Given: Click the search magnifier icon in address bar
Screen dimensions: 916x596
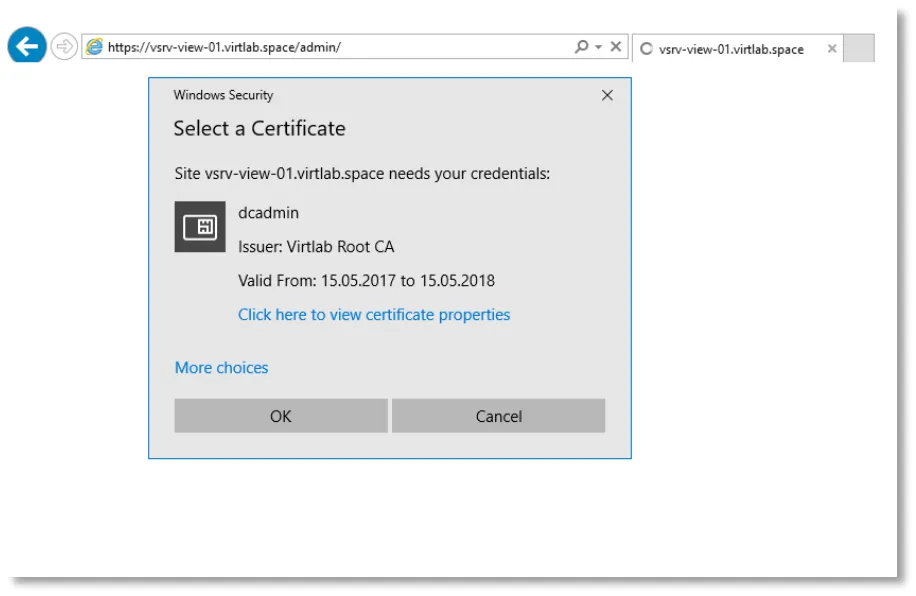Looking at the screenshot, I should [581, 46].
